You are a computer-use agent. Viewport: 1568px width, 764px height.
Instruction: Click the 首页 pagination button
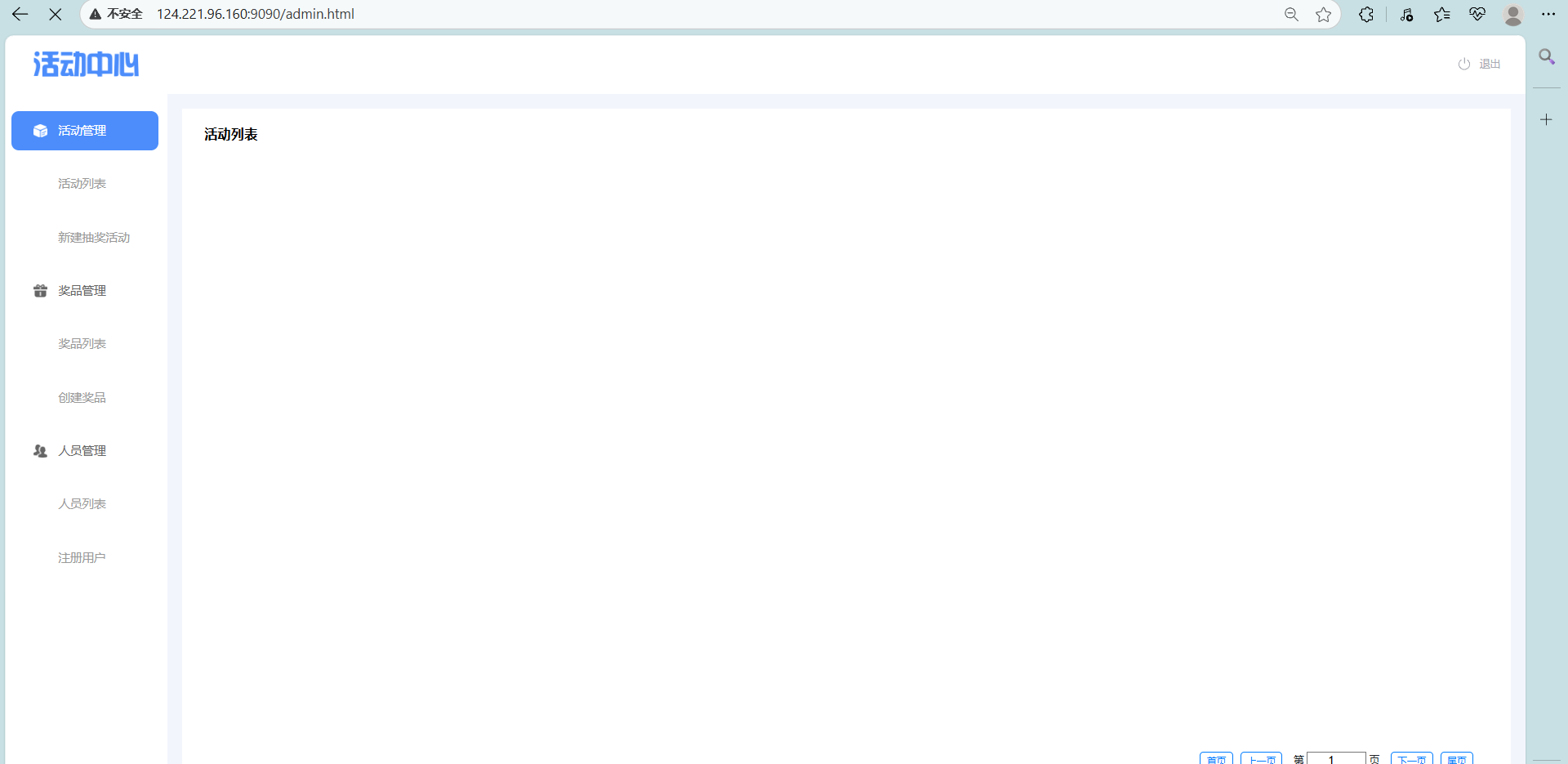tap(1216, 758)
